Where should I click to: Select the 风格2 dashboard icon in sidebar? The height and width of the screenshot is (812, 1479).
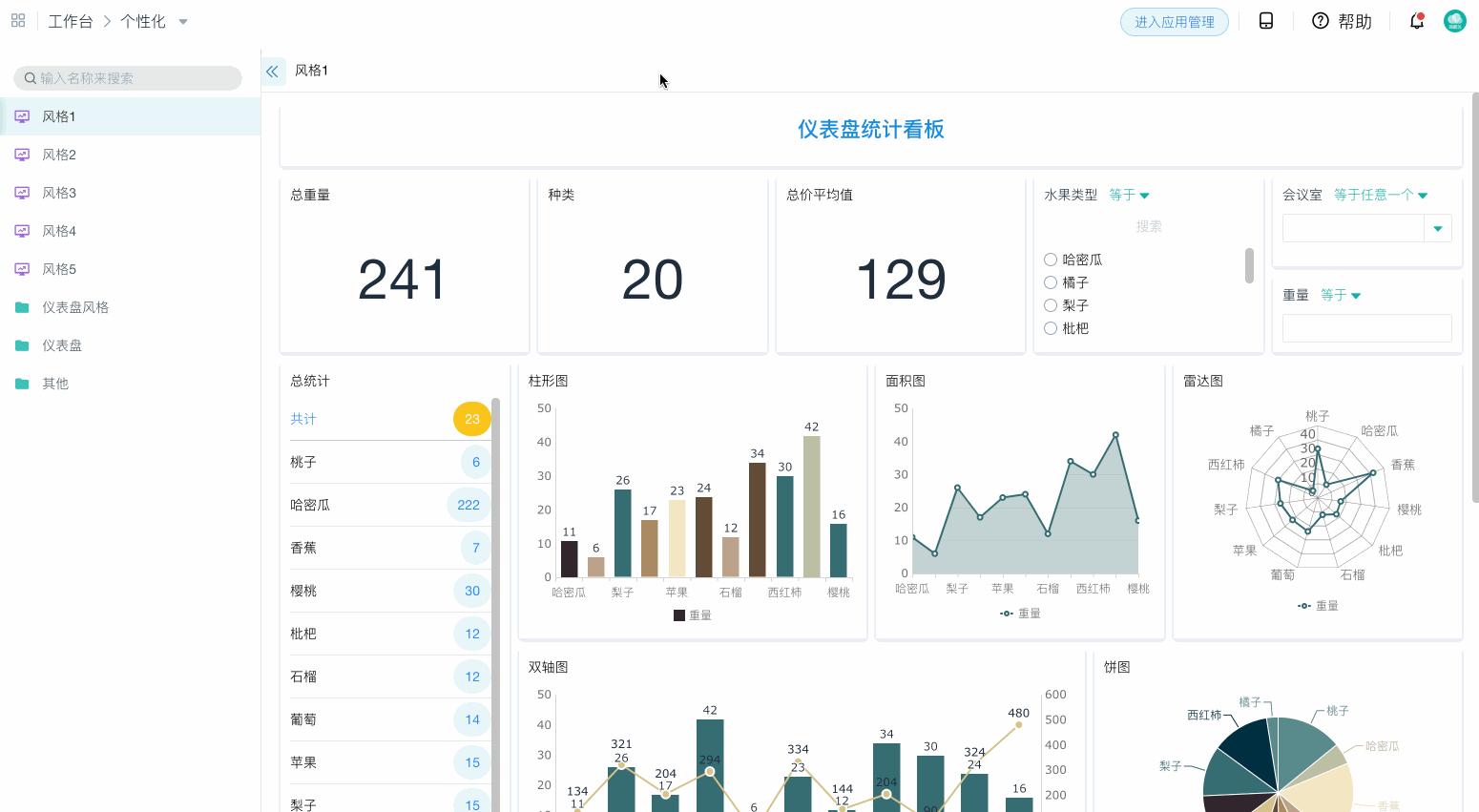(x=22, y=155)
